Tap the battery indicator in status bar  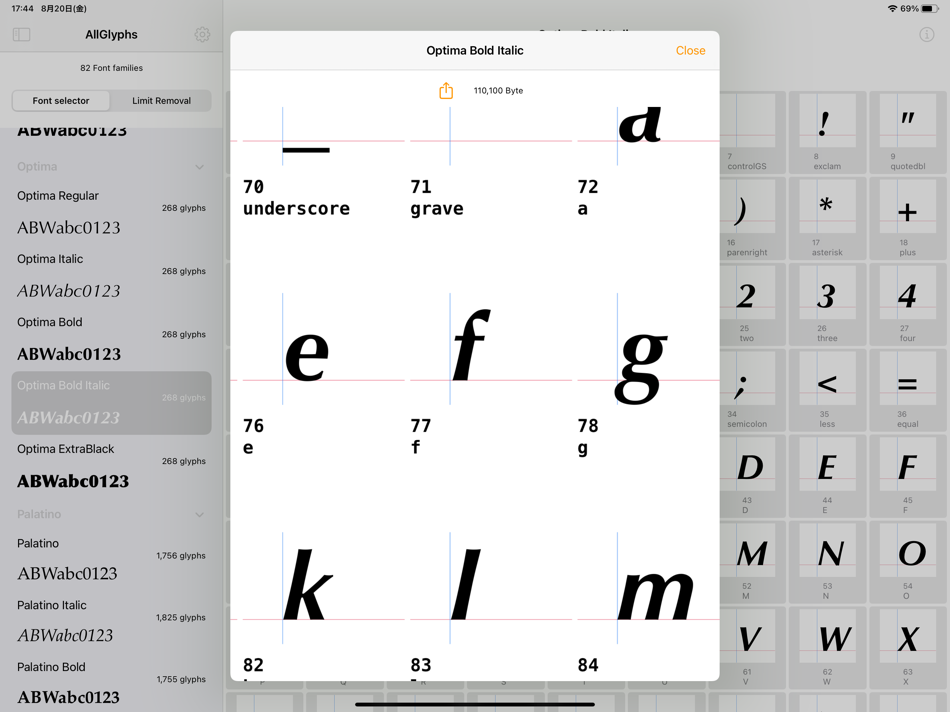(929, 8)
